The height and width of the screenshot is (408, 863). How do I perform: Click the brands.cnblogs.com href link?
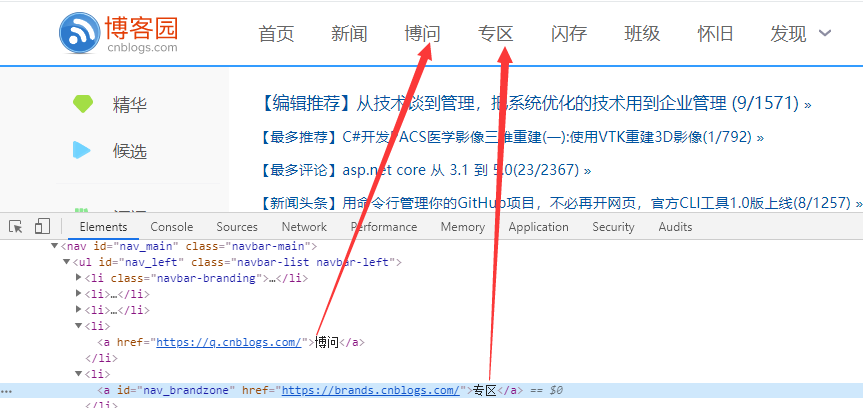tap(370, 390)
